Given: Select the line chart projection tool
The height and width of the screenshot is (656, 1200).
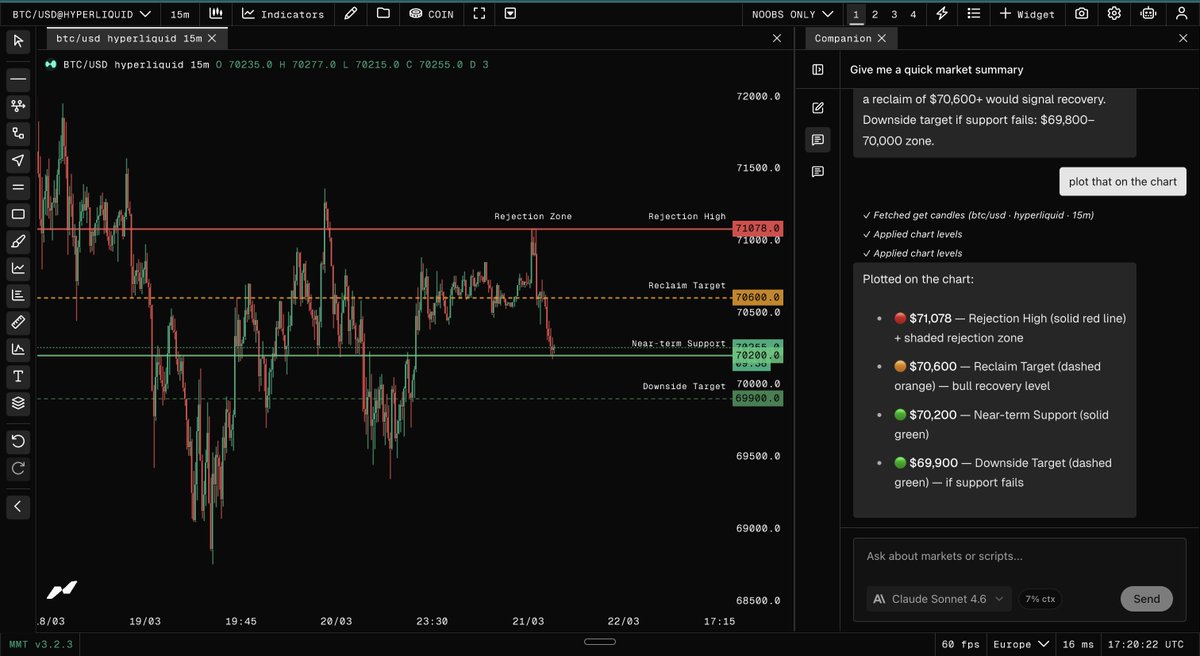Looking at the screenshot, I should pyautogui.click(x=18, y=268).
